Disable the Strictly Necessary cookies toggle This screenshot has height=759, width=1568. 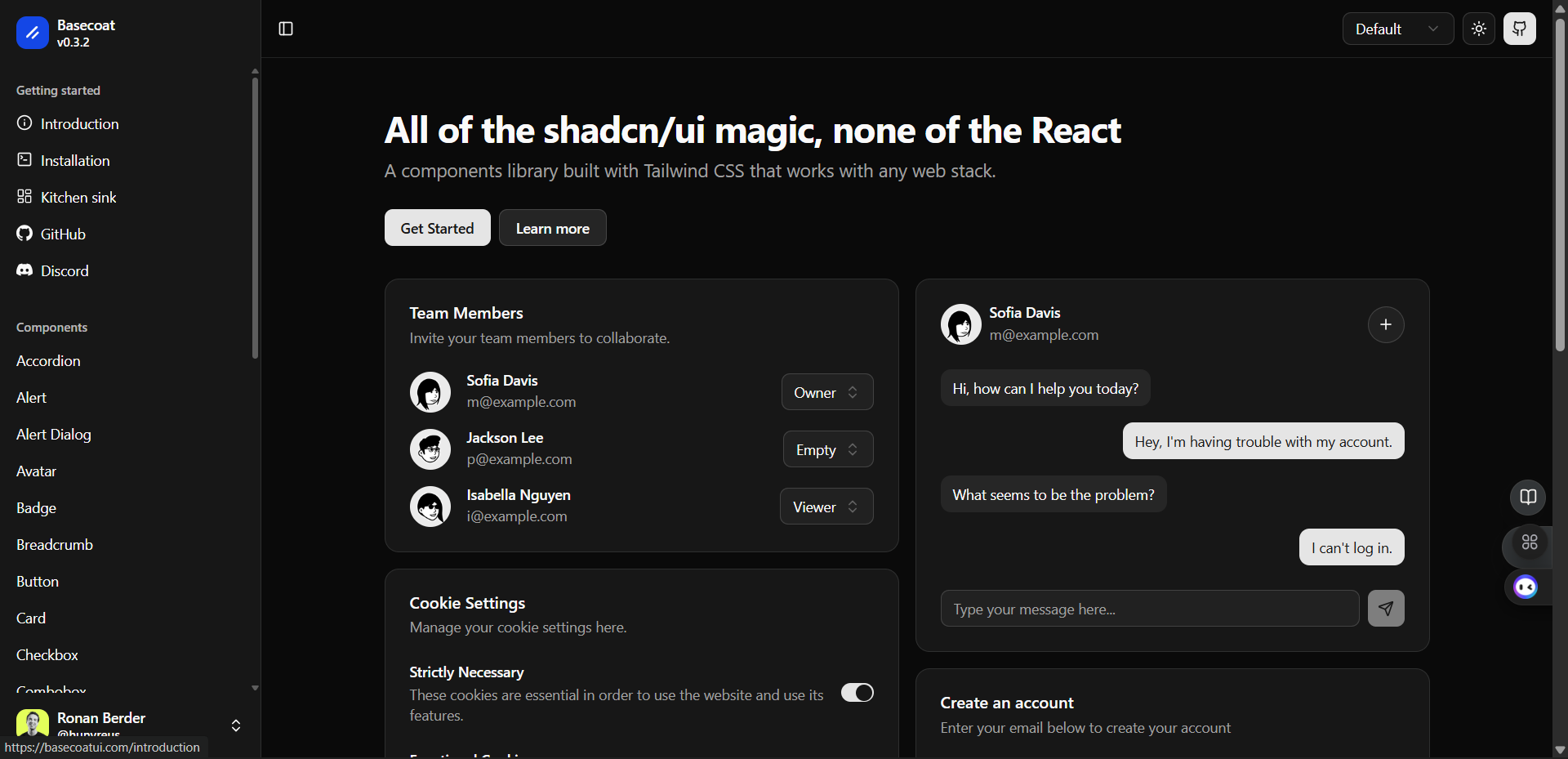(857, 692)
